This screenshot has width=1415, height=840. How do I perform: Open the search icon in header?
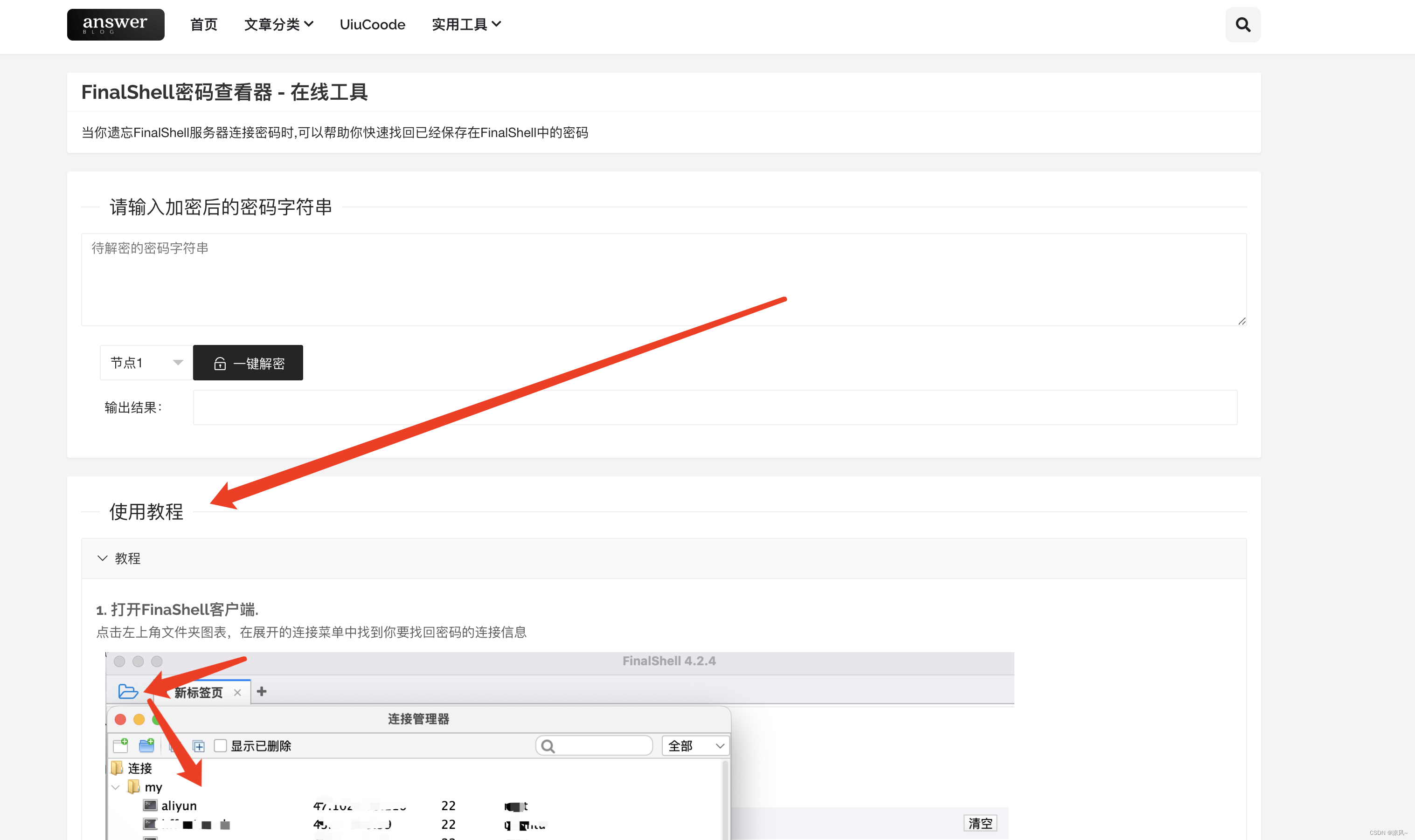(1243, 24)
